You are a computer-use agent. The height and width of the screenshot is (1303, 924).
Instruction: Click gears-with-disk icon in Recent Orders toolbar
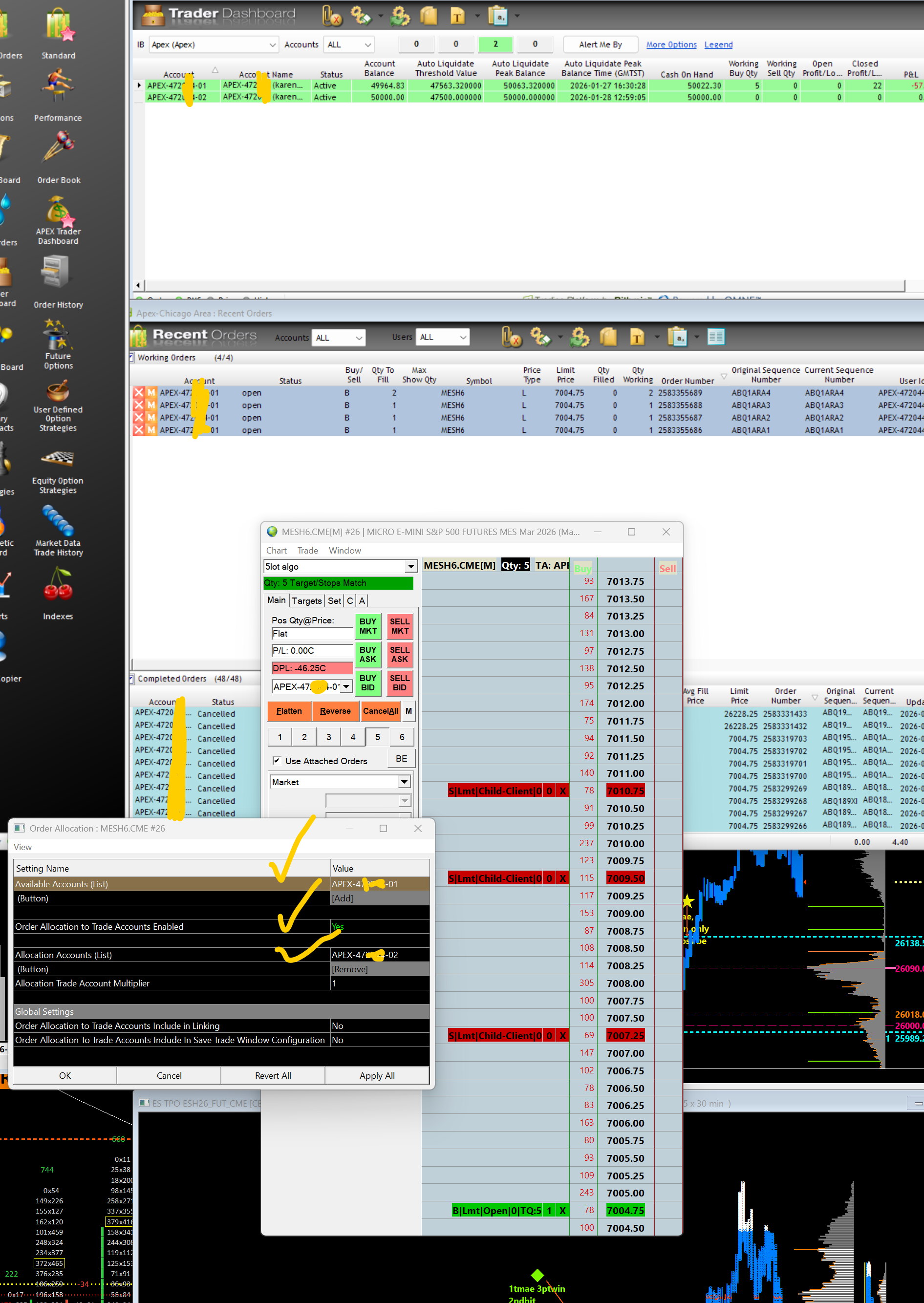pyautogui.click(x=540, y=337)
